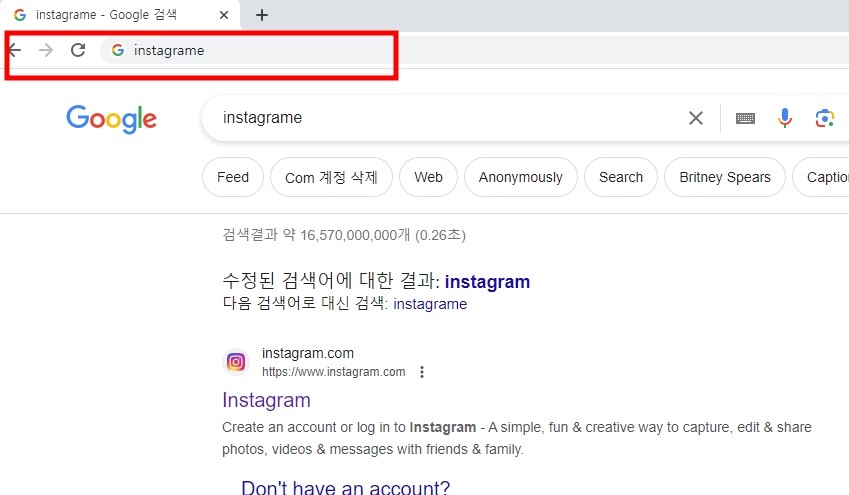
Task: Open the on-screen keyboard input tool
Action: [x=746, y=118]
